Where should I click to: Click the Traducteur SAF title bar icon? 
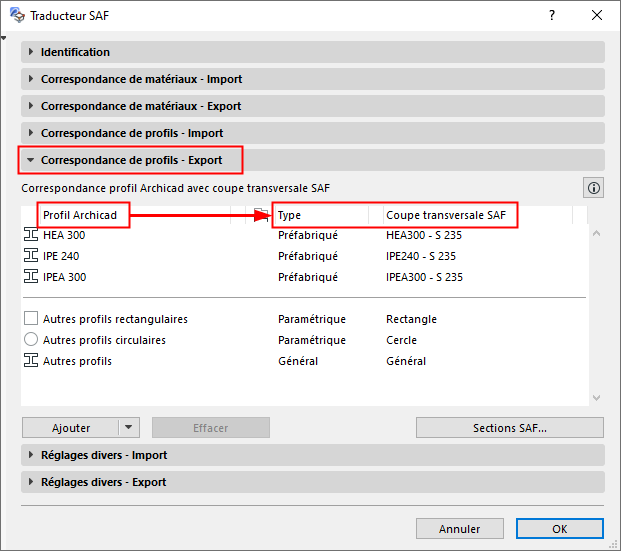point(16,16)
